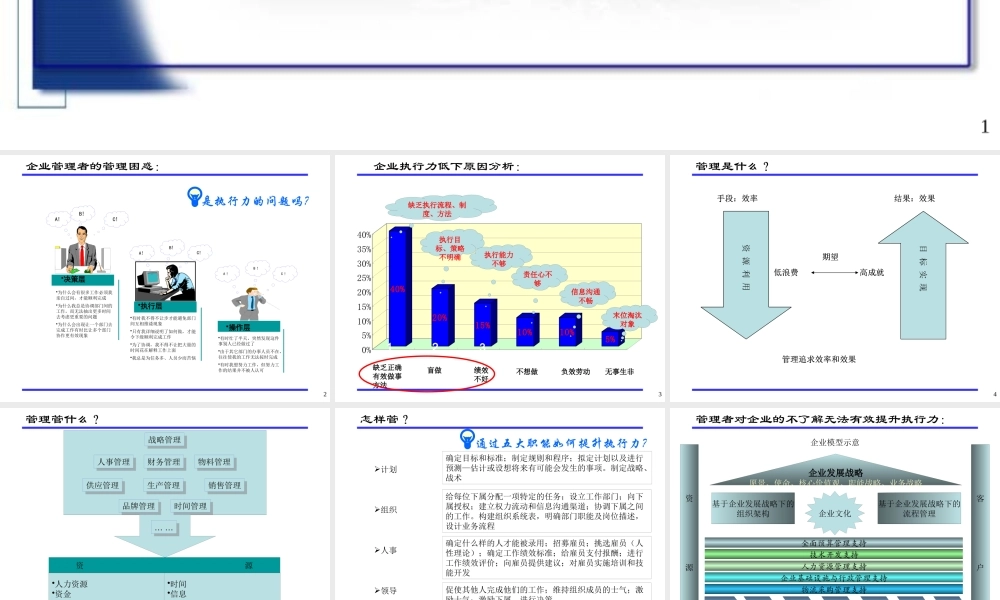1000x600 pixels.
Task: Click the 手段：效率 text
Action: click(x=737, y=198)
